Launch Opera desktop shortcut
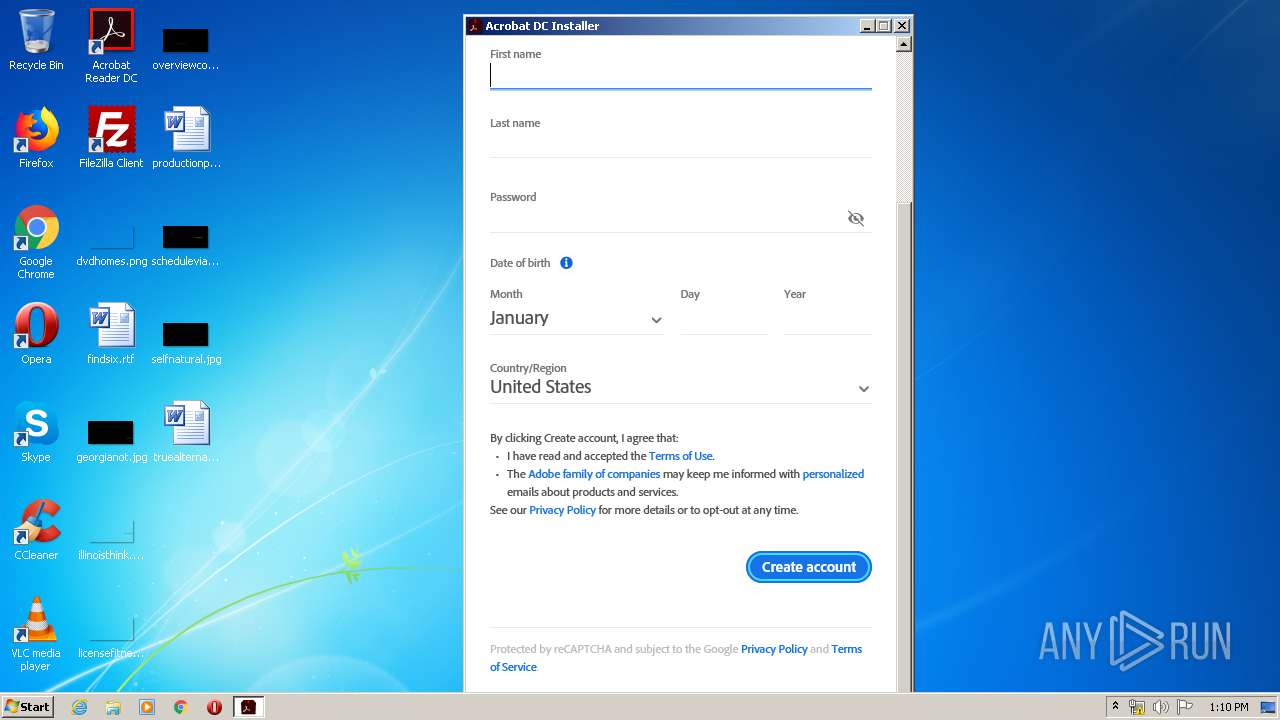 click(36, 334)
